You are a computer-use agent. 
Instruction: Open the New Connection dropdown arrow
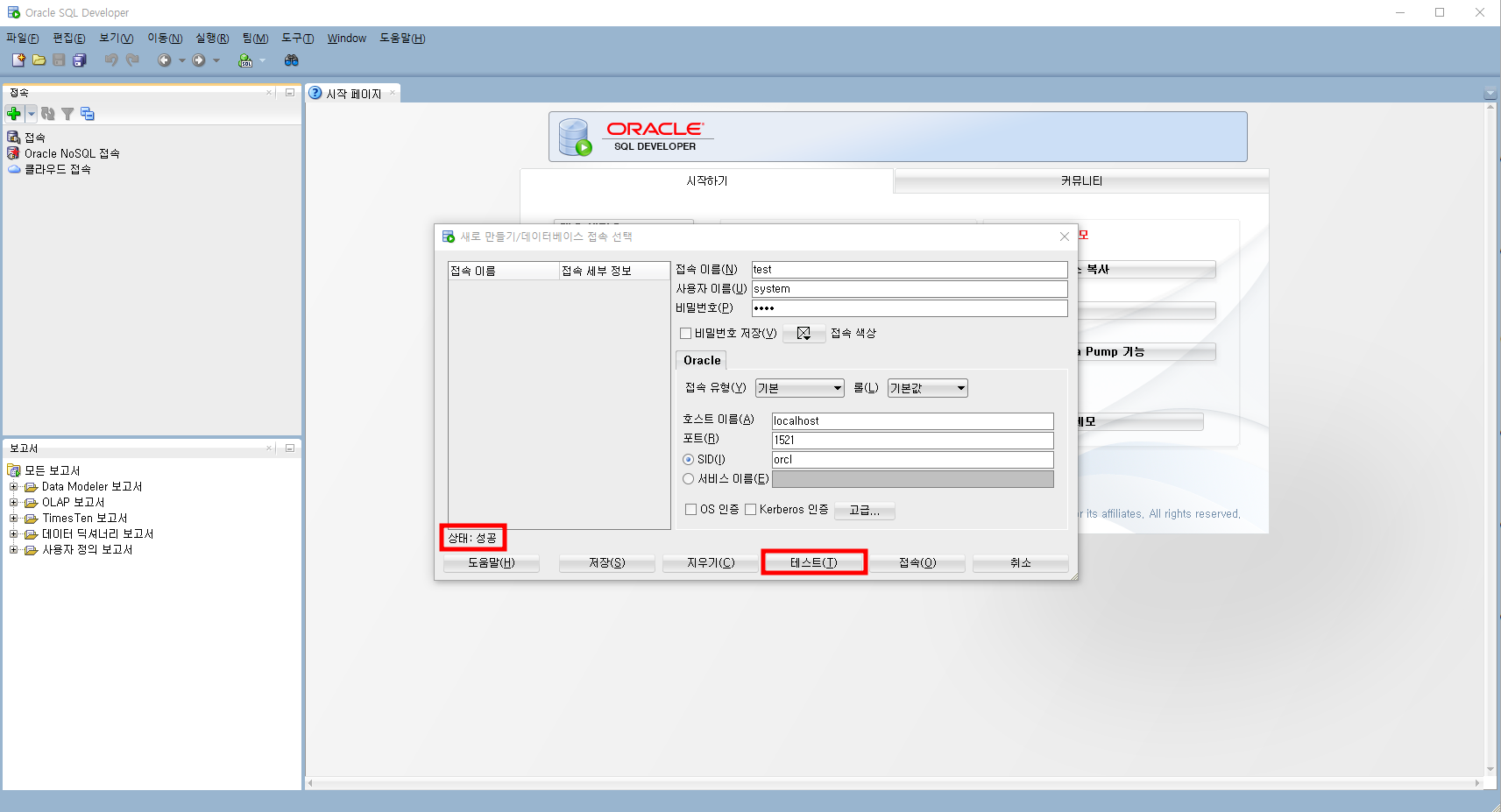coord(32,114)
